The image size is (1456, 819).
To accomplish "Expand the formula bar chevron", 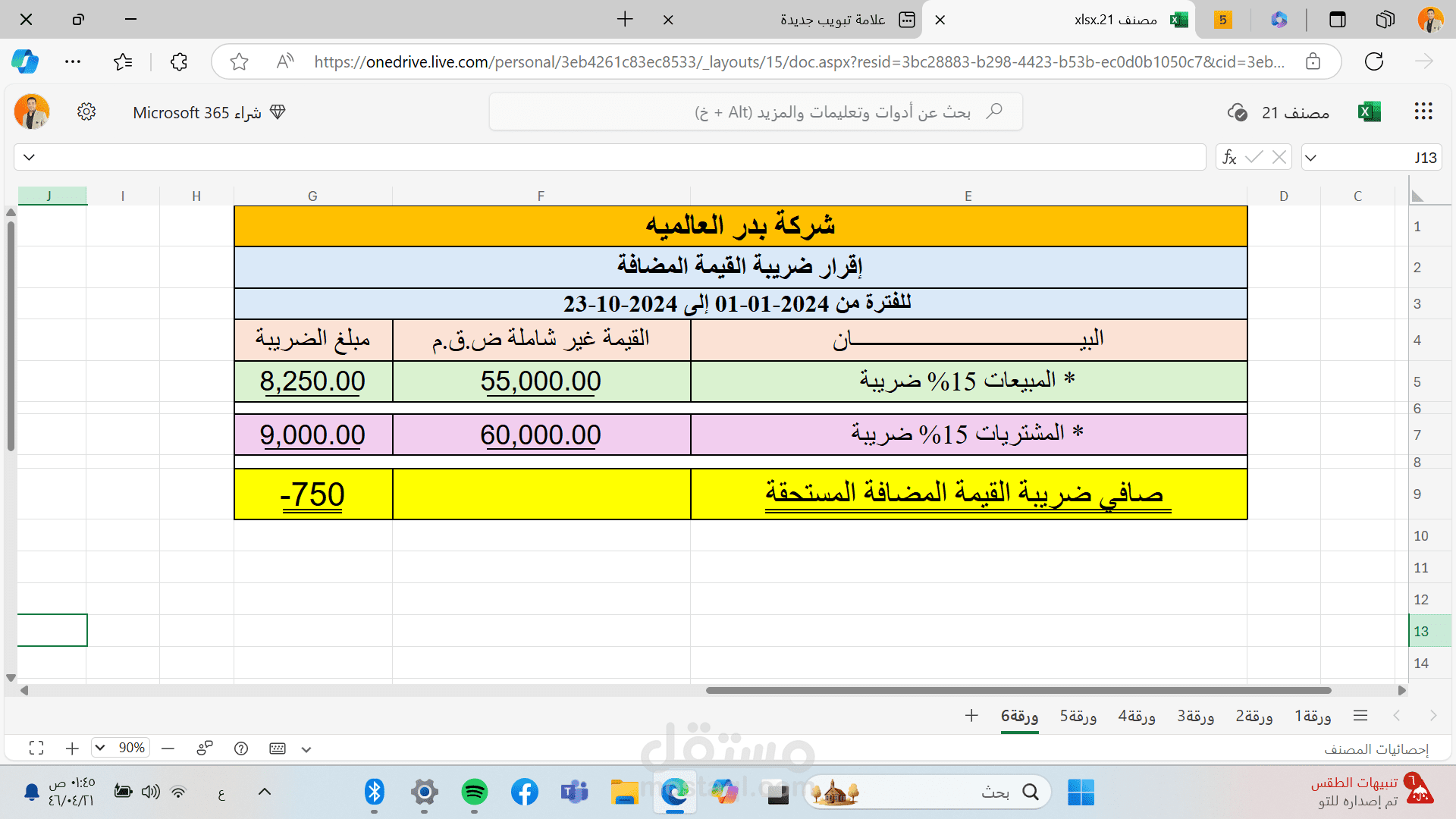I will 29,157.
